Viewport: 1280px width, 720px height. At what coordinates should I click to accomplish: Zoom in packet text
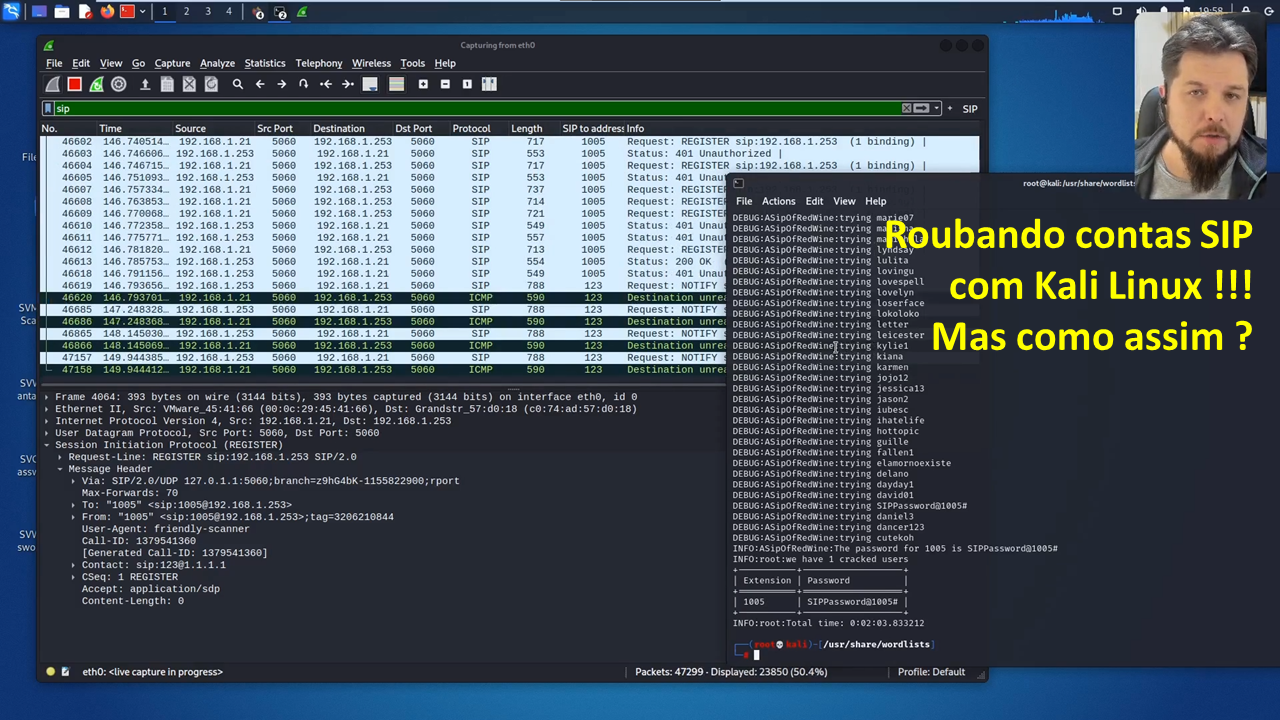click(423, 84)
